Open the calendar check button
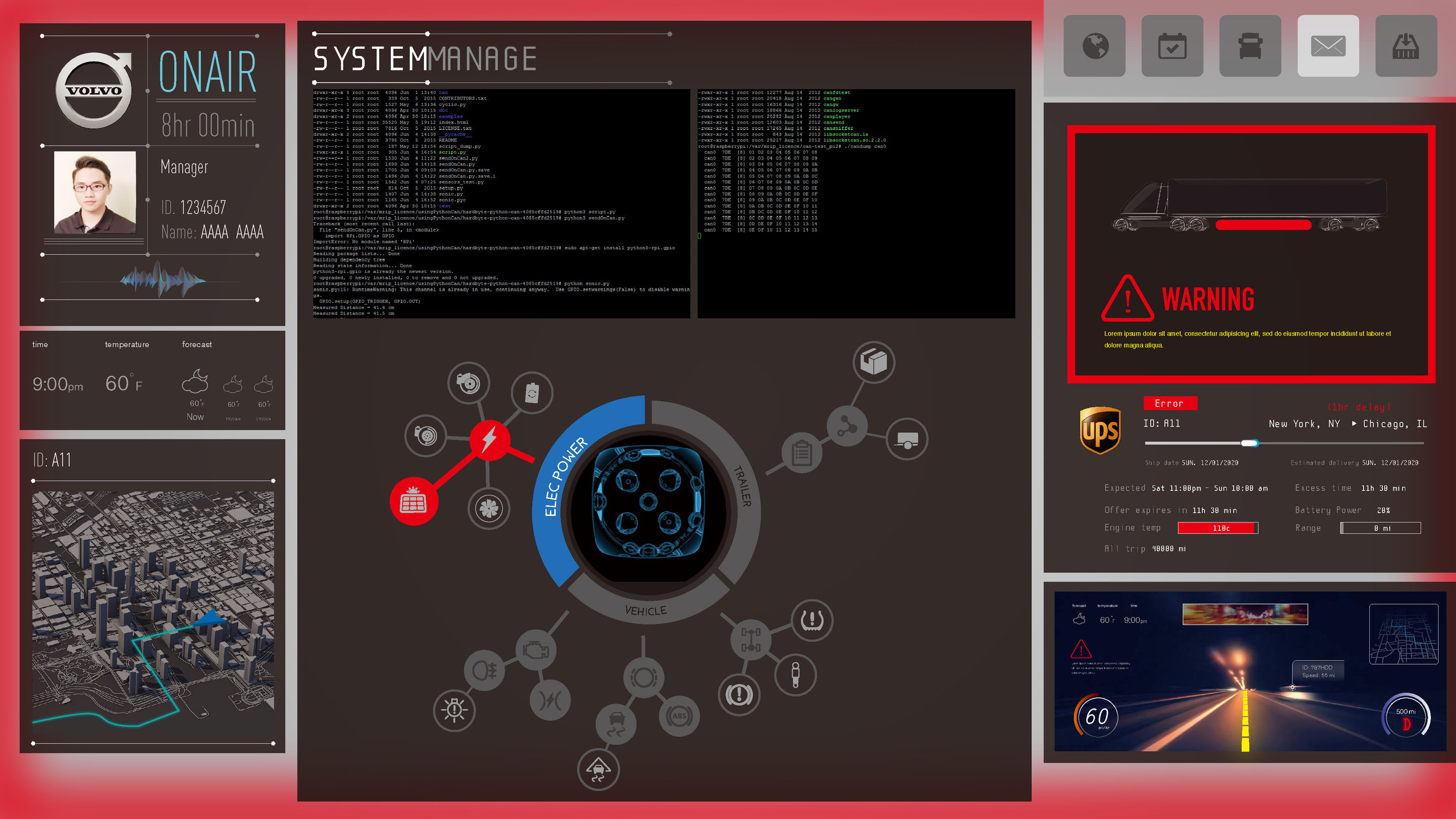 coord(1172,46)
